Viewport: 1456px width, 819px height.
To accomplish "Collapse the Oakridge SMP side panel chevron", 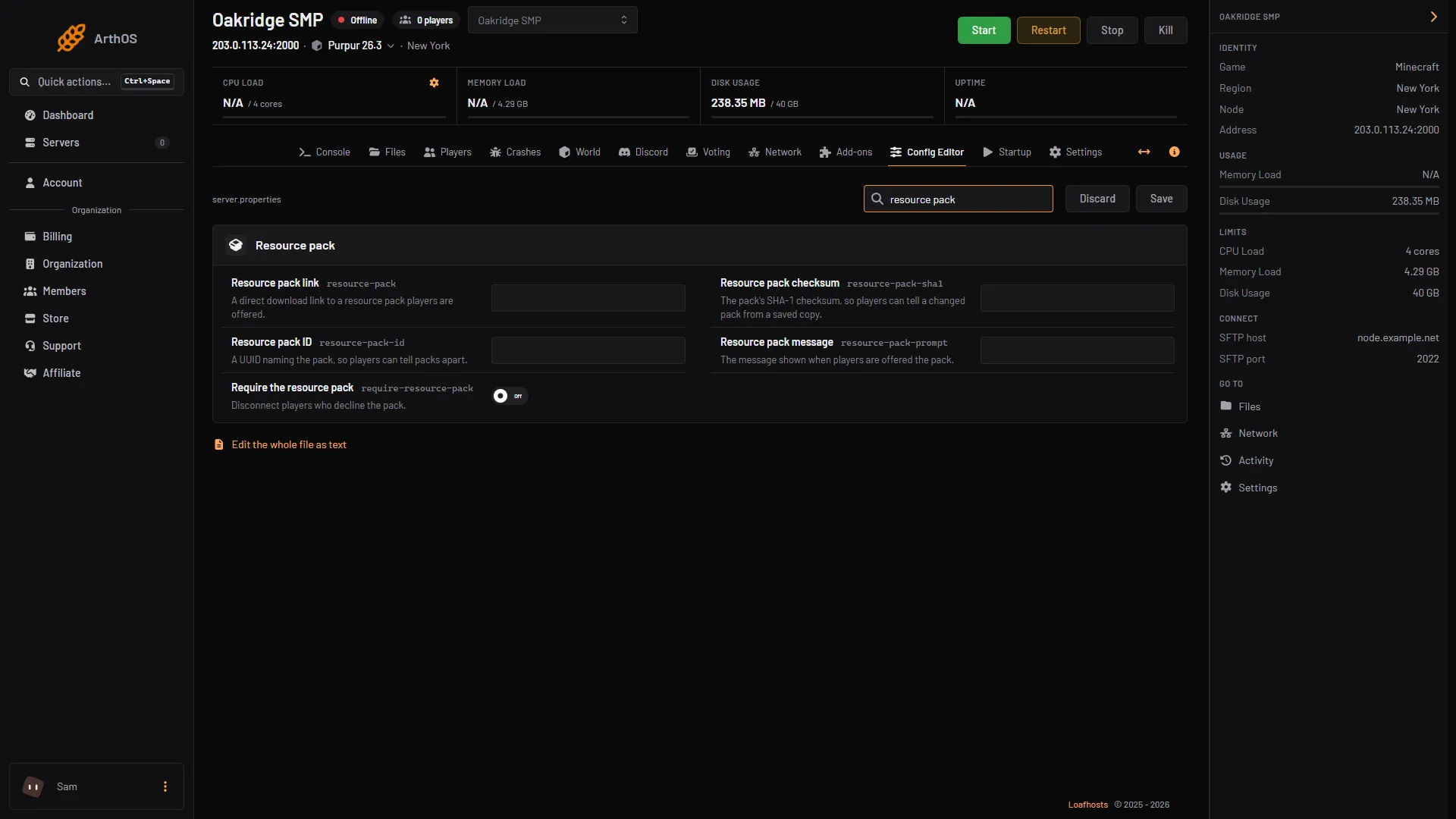I will point(1433,17).
